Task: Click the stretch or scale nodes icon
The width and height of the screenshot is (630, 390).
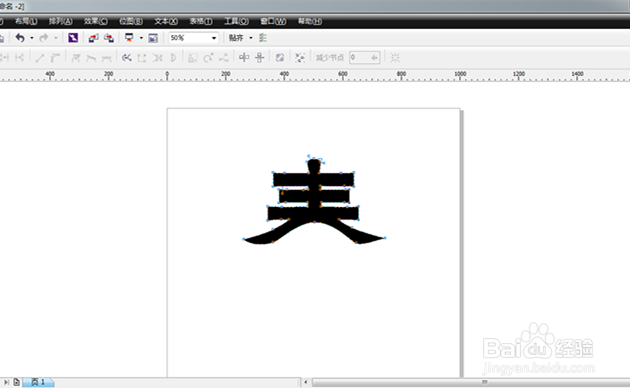Action: (193, 58)
